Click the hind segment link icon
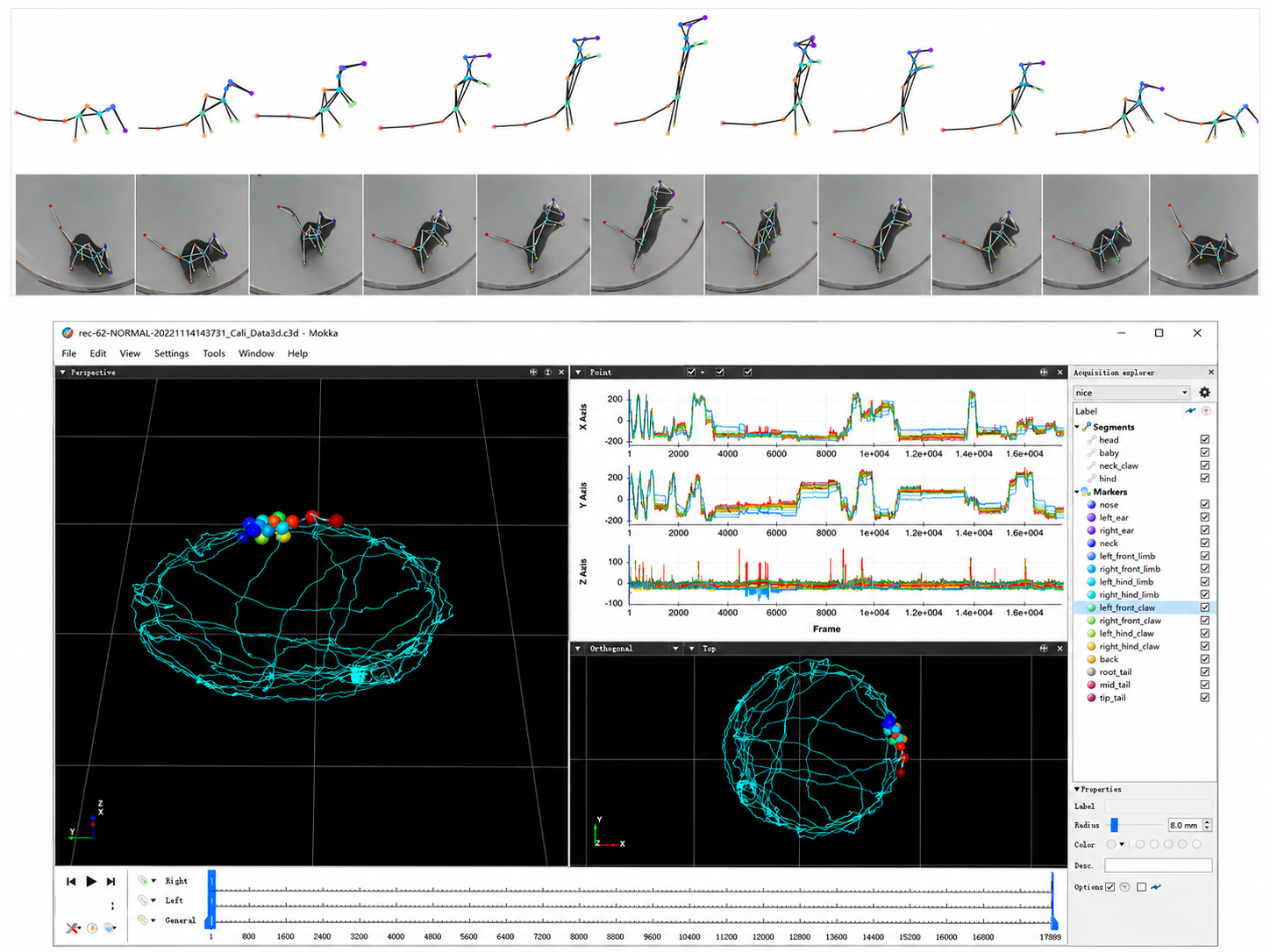Viewport: 1270px width, 952px height. 1091,479
